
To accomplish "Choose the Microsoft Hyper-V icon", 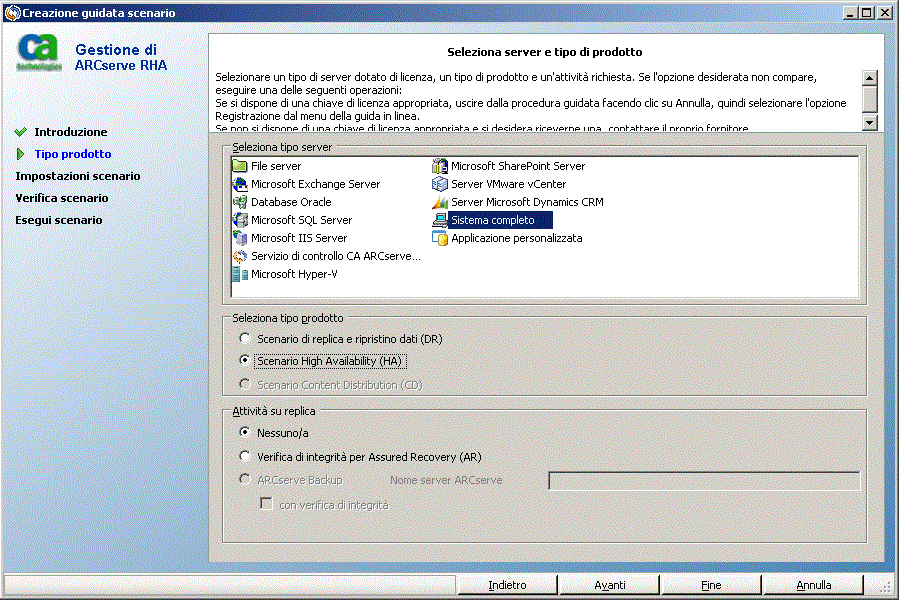I will (x=239, y=274).
